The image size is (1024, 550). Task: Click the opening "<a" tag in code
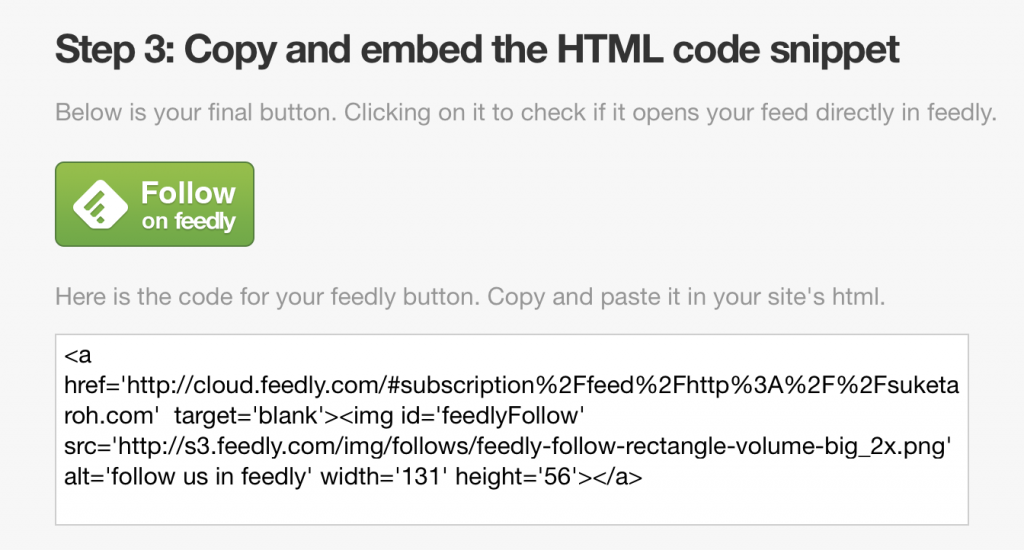coord(76,355)
